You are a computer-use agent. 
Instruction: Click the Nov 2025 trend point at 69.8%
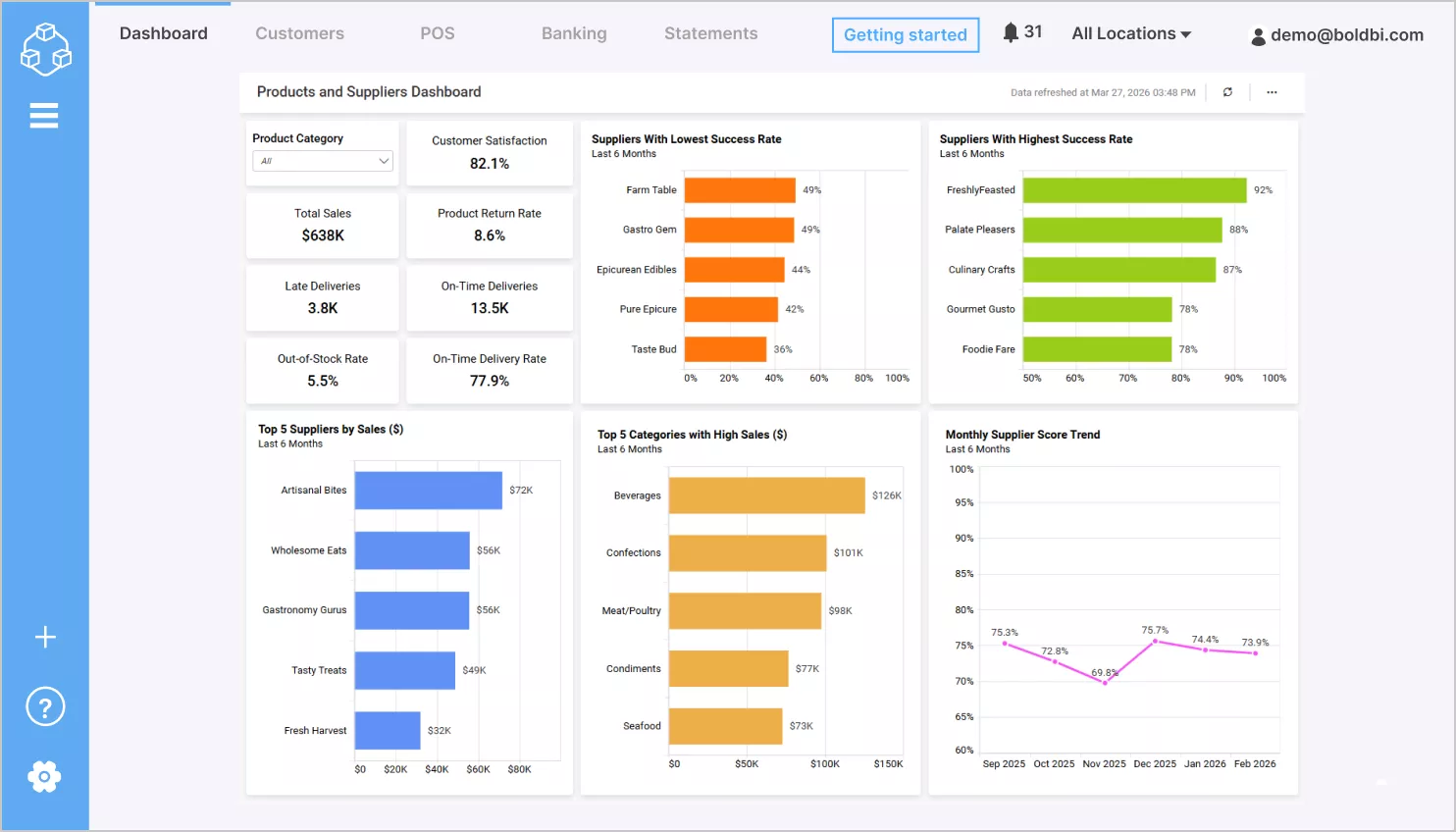(x=1105, y=681)
